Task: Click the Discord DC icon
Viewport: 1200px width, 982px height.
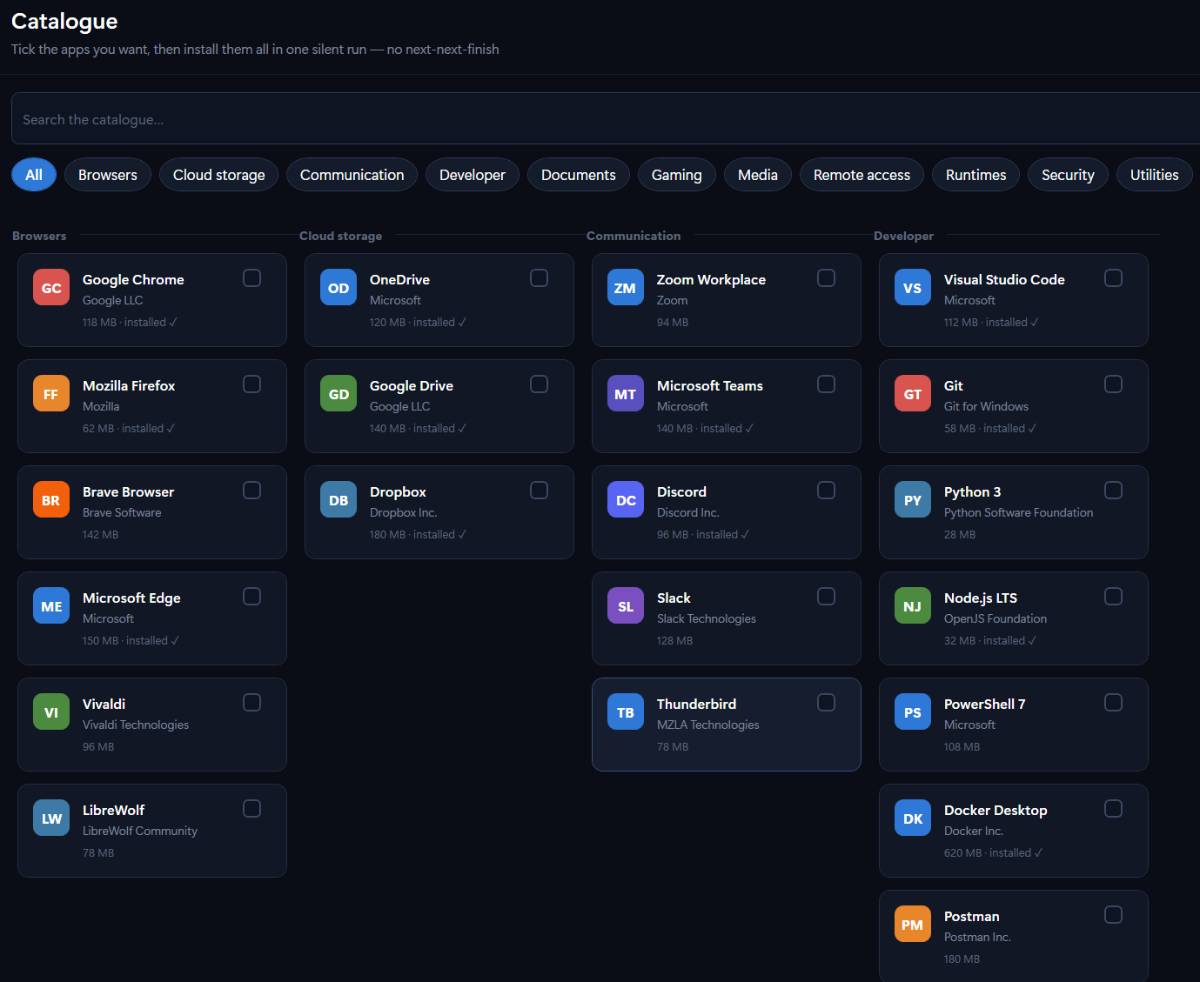Action: (x=625, y=500)
